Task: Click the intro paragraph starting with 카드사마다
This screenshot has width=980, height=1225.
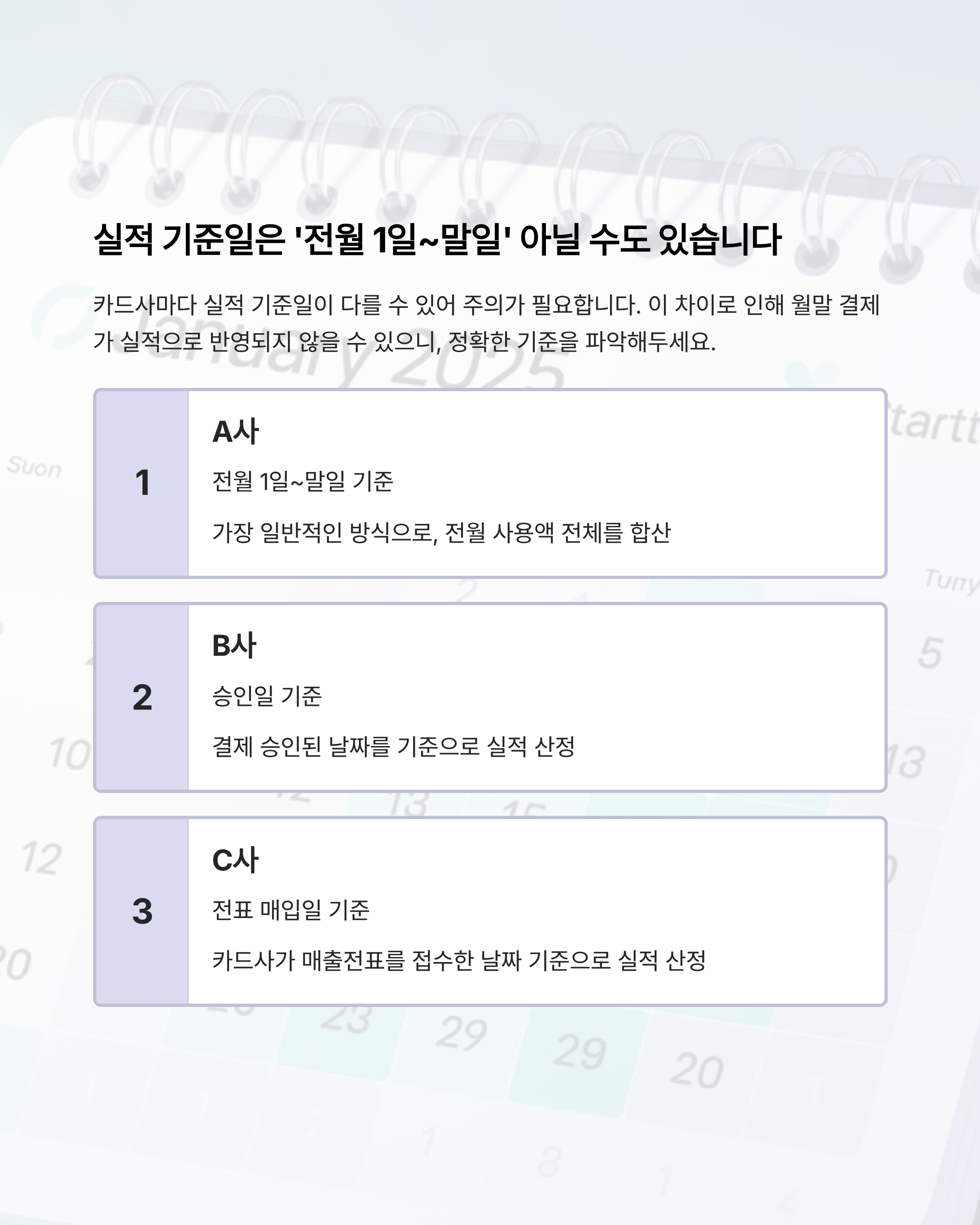Action: pyautogui.click(x=487, y=323)
